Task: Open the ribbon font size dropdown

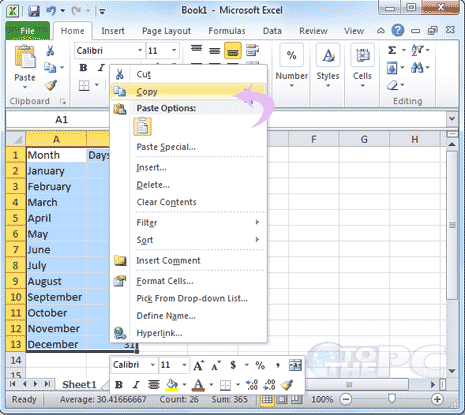Action: (174, 51)
